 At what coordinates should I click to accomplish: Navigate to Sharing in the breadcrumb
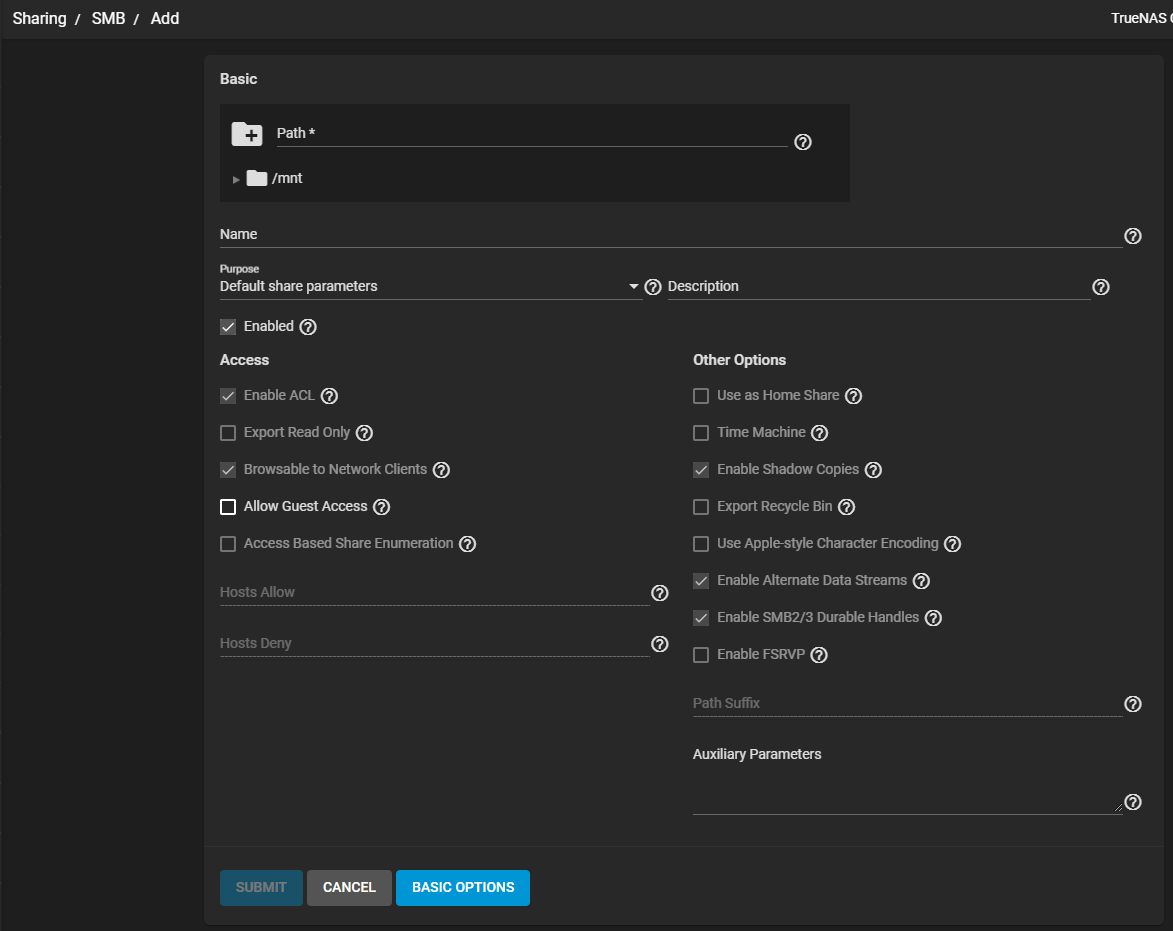tap(39, 18)
